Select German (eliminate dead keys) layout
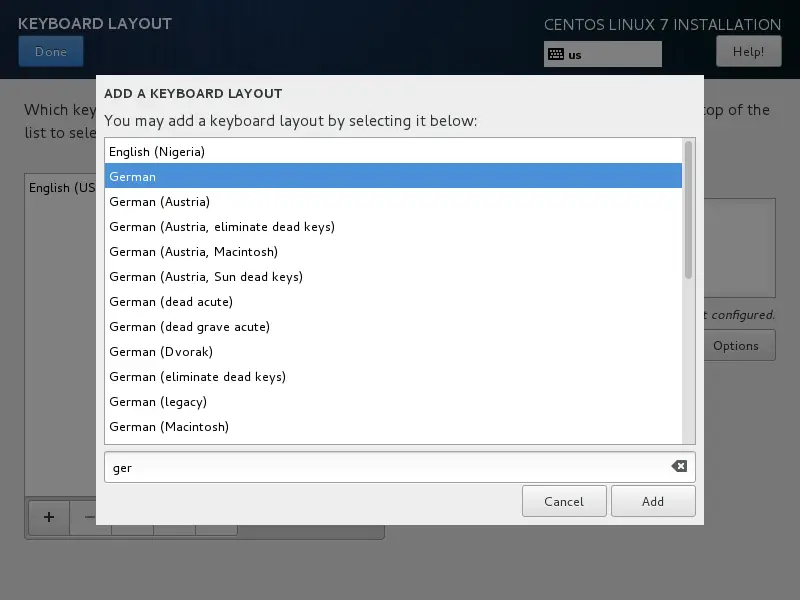800x600 pixels. [x=393, y=377]
